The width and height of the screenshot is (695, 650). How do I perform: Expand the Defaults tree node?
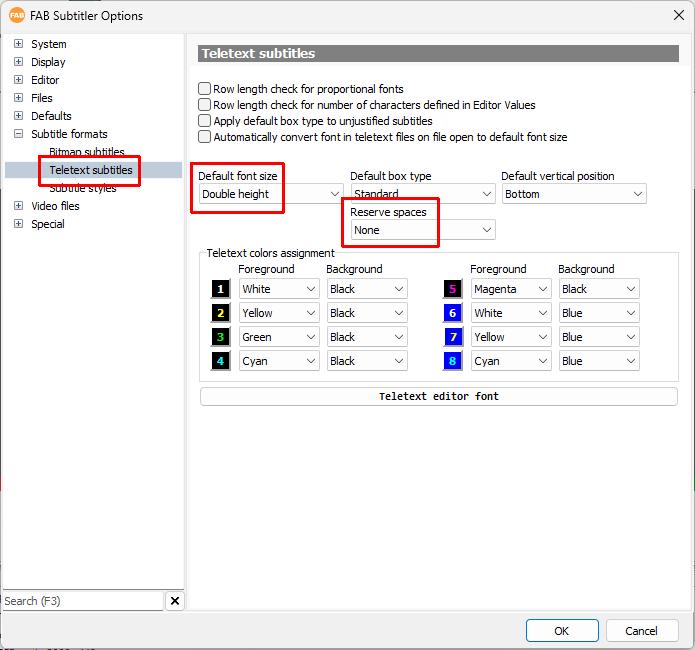[18, 116]
